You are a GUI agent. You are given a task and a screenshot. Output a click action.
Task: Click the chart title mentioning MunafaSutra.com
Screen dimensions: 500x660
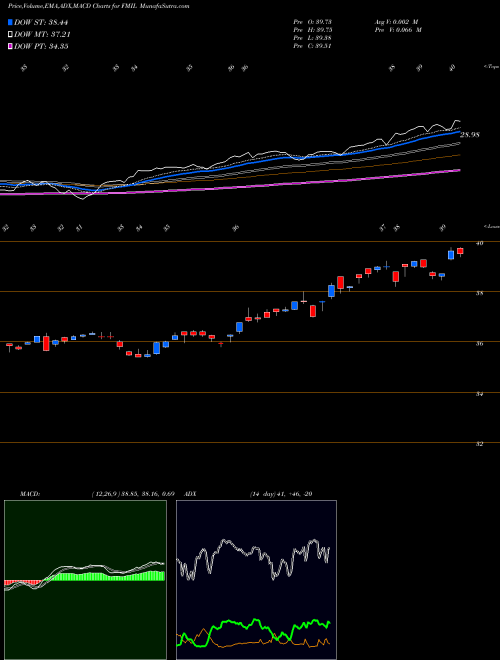(x=98, y=6)
